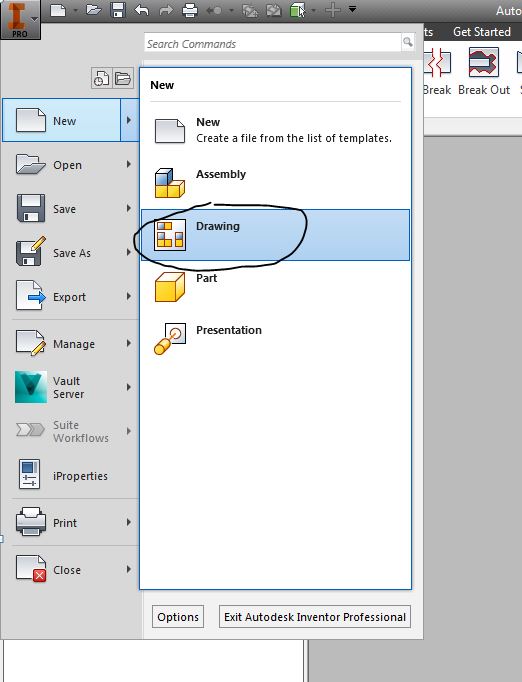This screenshot has width=522, height=682.
Task: Click the Options button
Action: 178,617
